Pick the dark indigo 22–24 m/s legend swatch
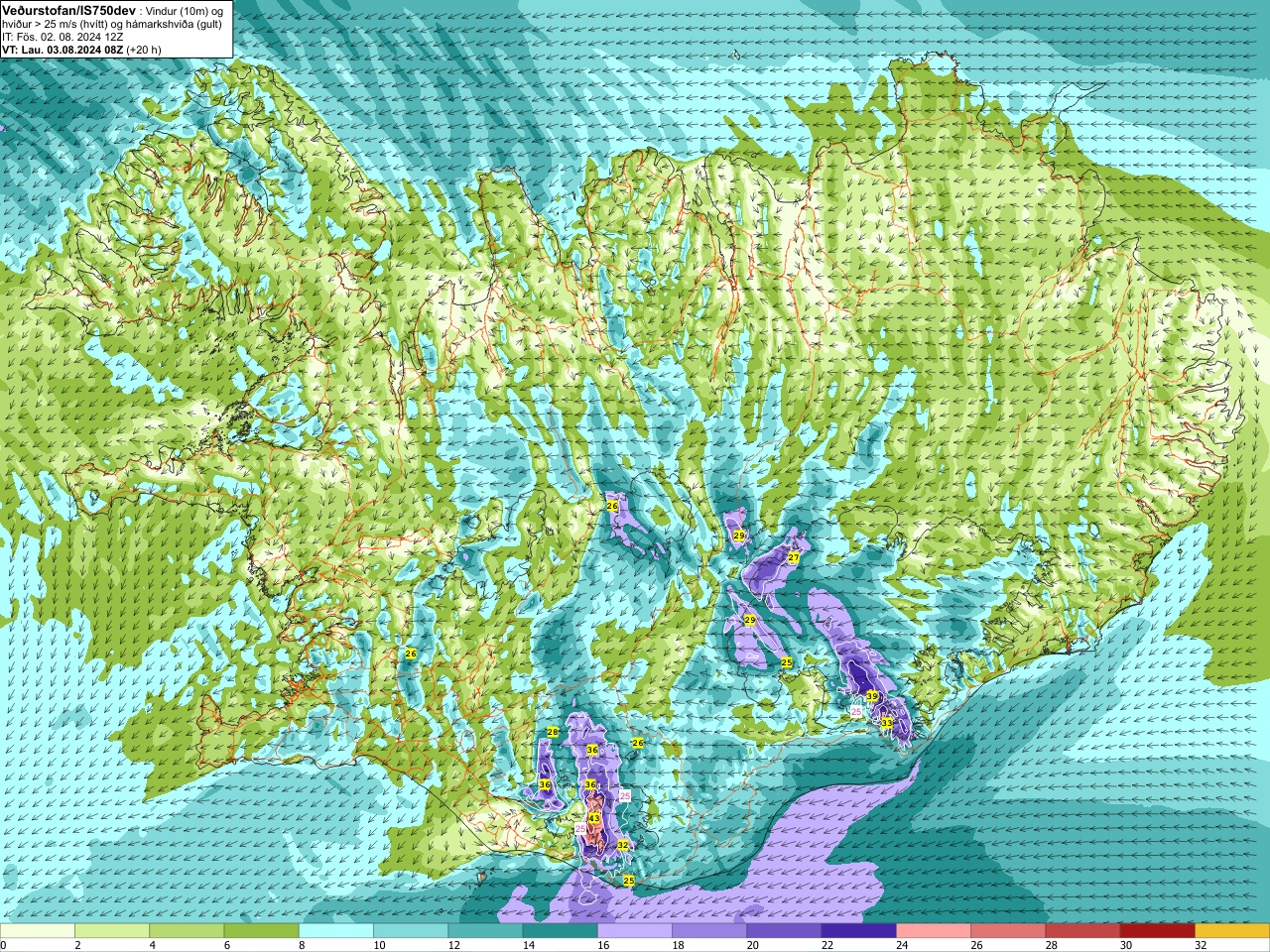Viewport: 1270px width, 952px height. pyautogui.click(x=859, y=930)
